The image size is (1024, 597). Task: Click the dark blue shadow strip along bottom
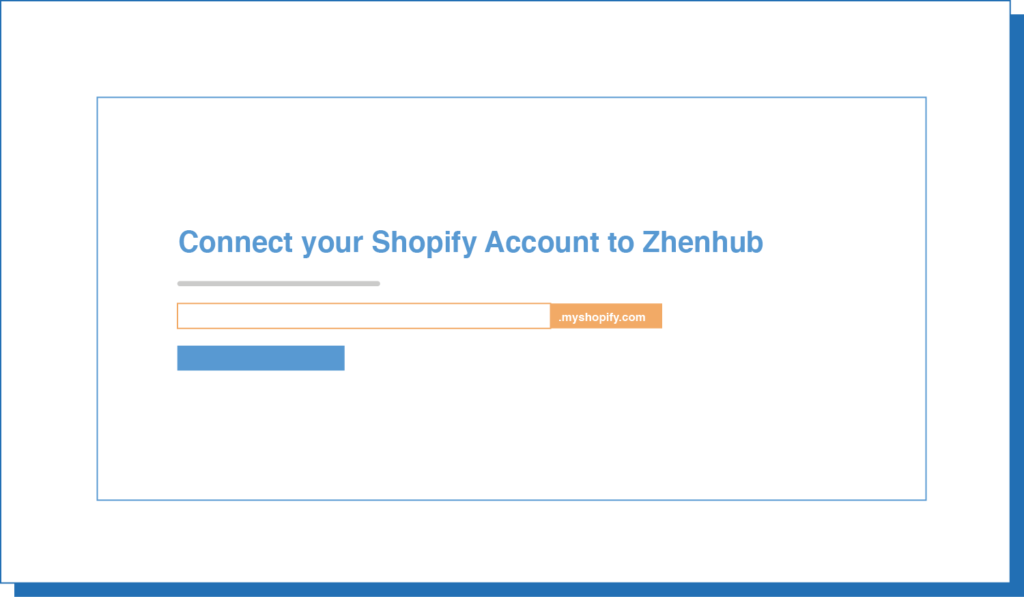click(516, 590)
